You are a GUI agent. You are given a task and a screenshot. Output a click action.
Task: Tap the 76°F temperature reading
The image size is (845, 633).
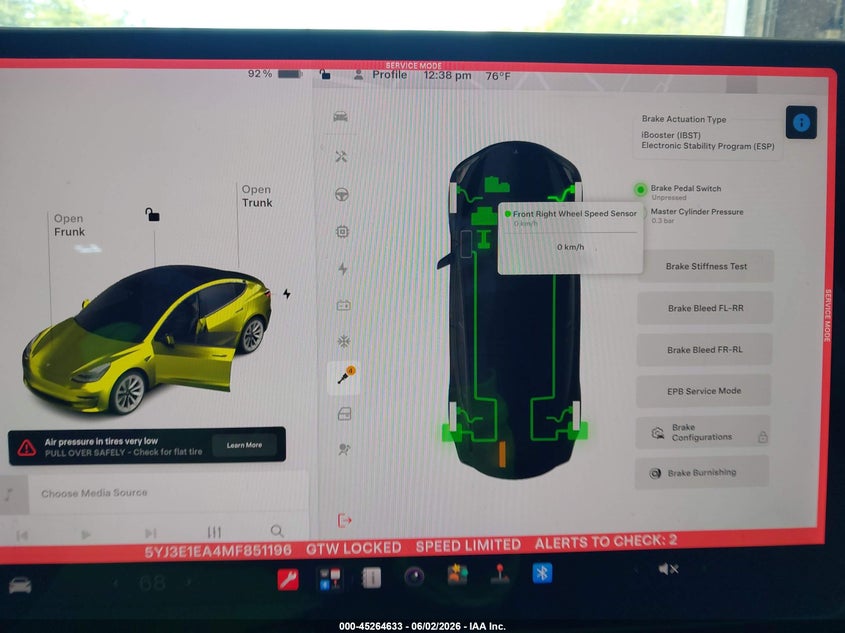click(497, 76)
